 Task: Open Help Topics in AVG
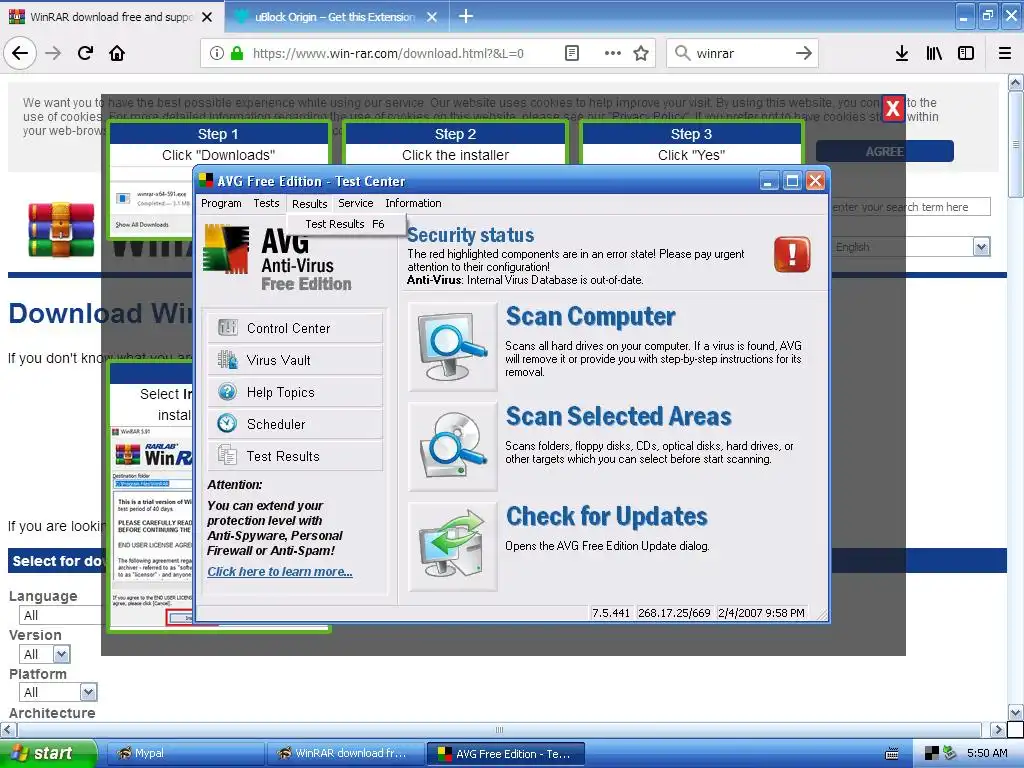(295, 392)
